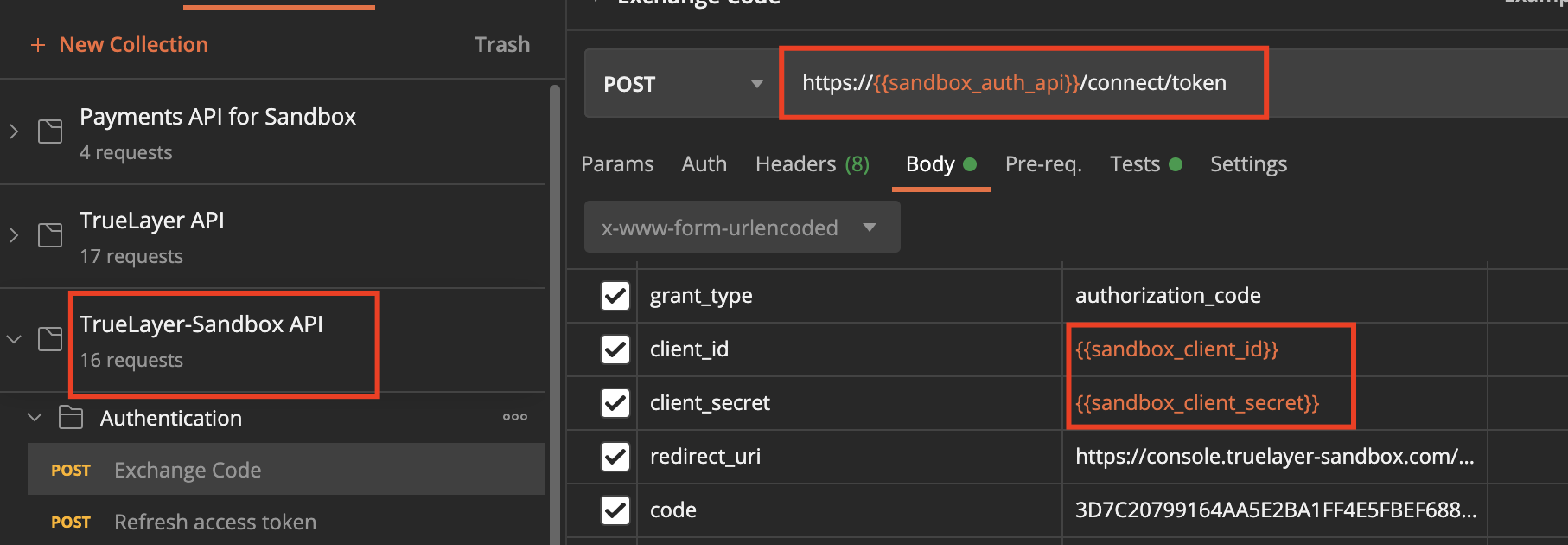Click the grant_type key cell
1568x545 pixels.
pyautogui.click(x=850, y=296)
